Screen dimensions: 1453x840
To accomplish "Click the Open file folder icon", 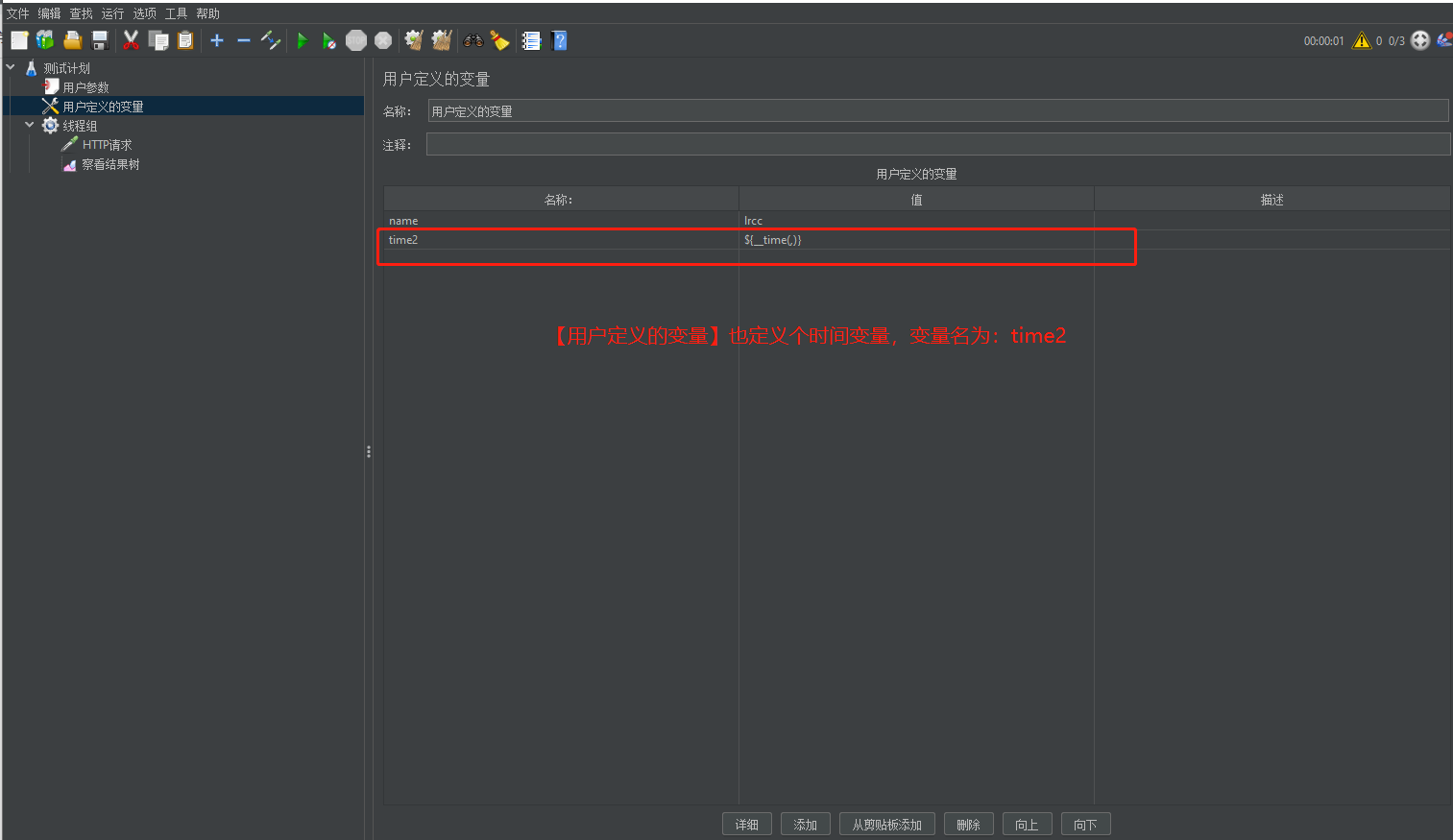I will 72,40.
